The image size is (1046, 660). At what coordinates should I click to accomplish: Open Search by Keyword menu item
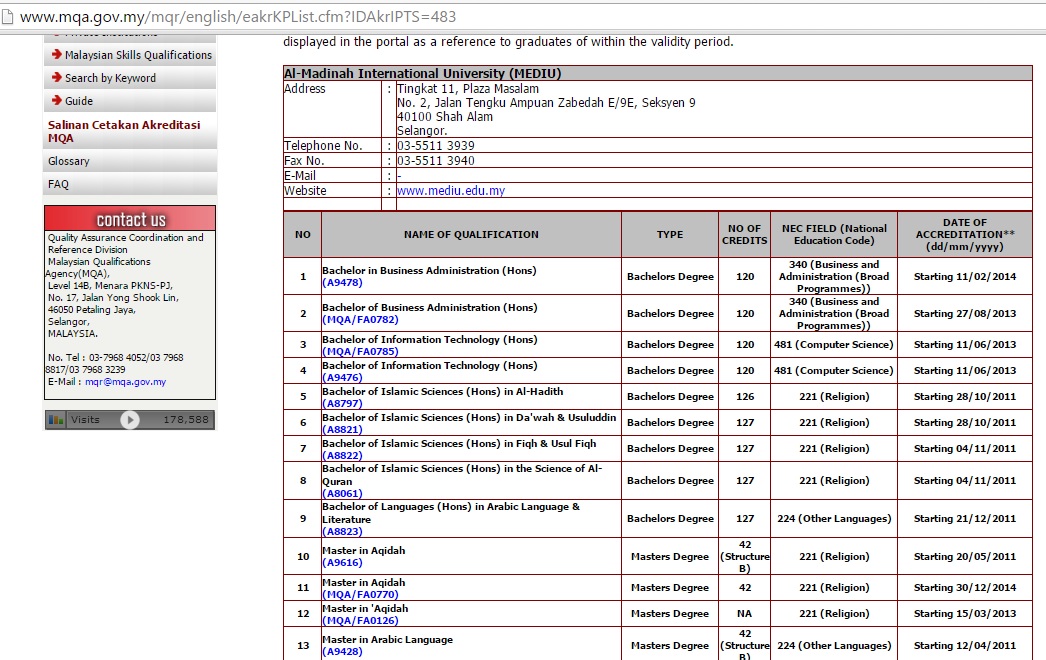110,78
